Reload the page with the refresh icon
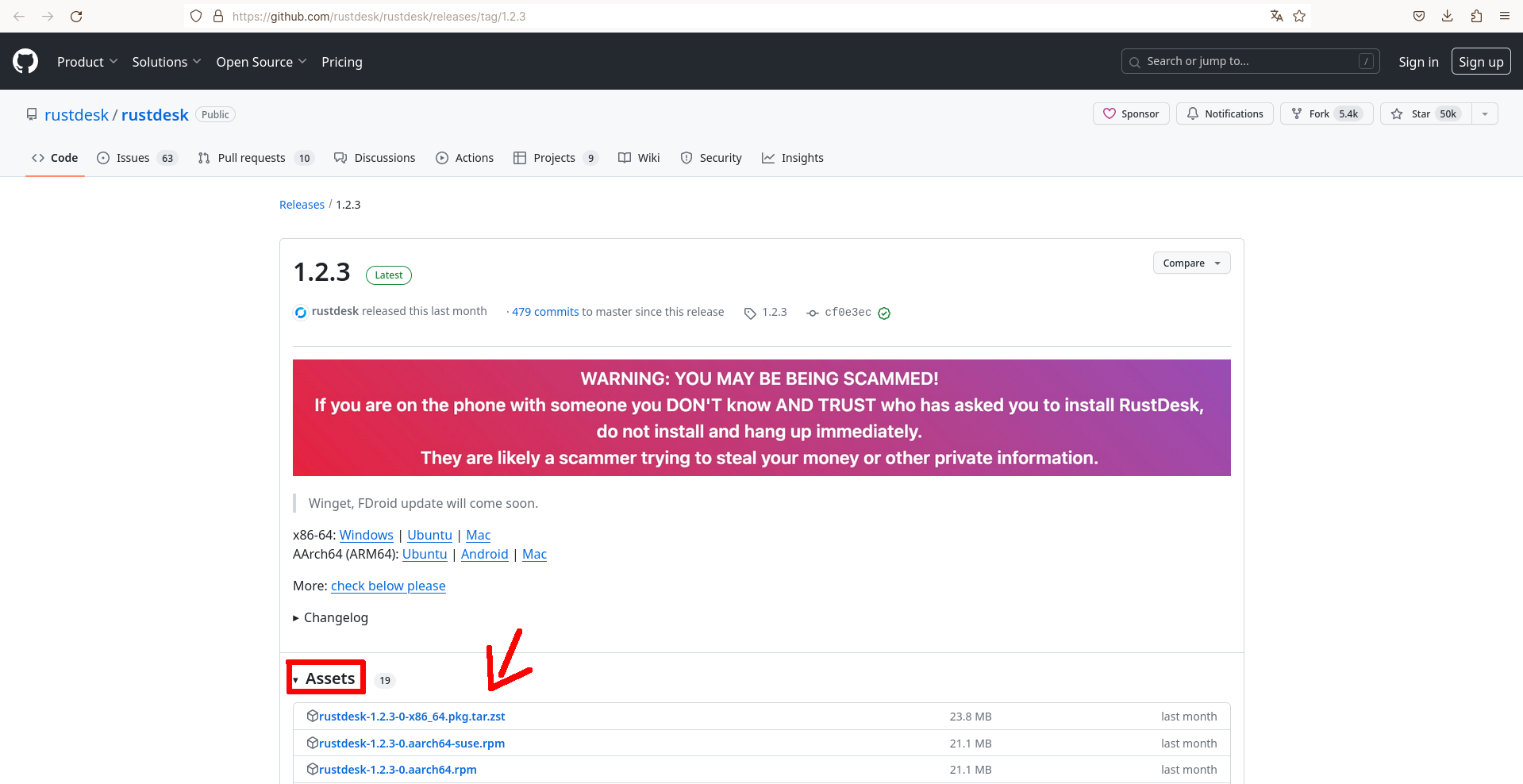 76,16
